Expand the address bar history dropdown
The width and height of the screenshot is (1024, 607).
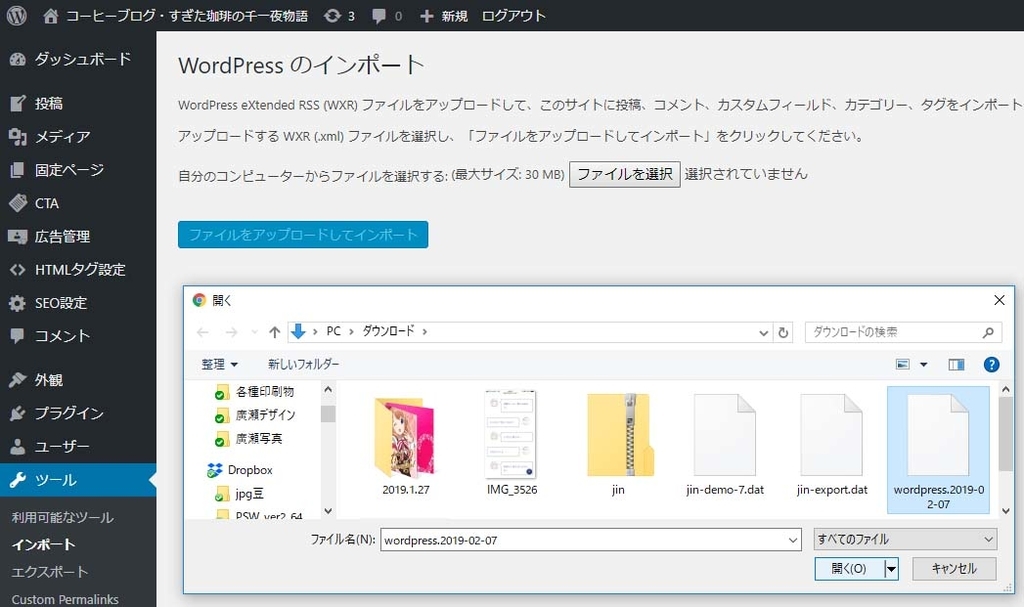(x=763, y=333)
